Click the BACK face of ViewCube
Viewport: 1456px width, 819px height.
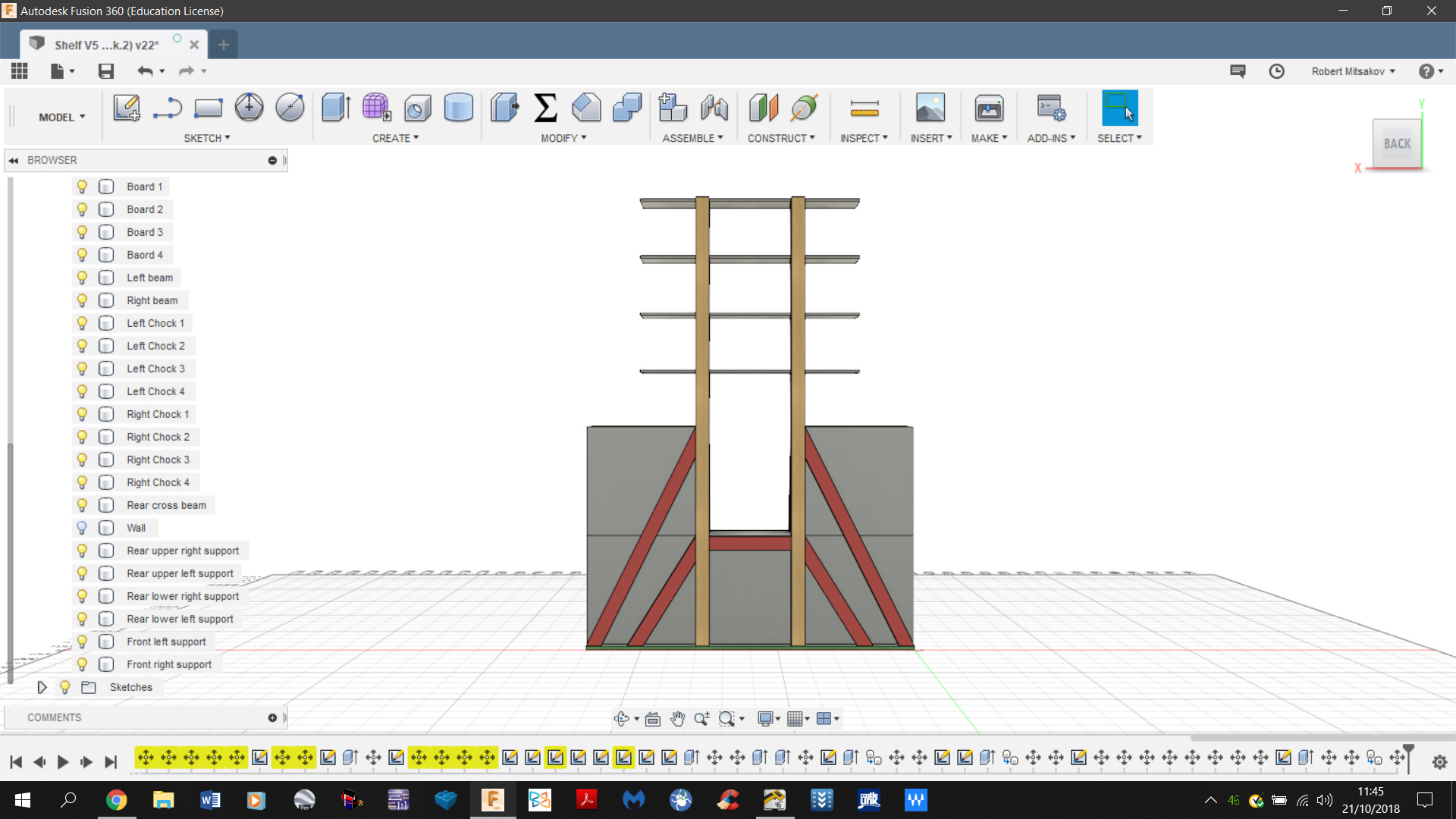[1397, 143]
